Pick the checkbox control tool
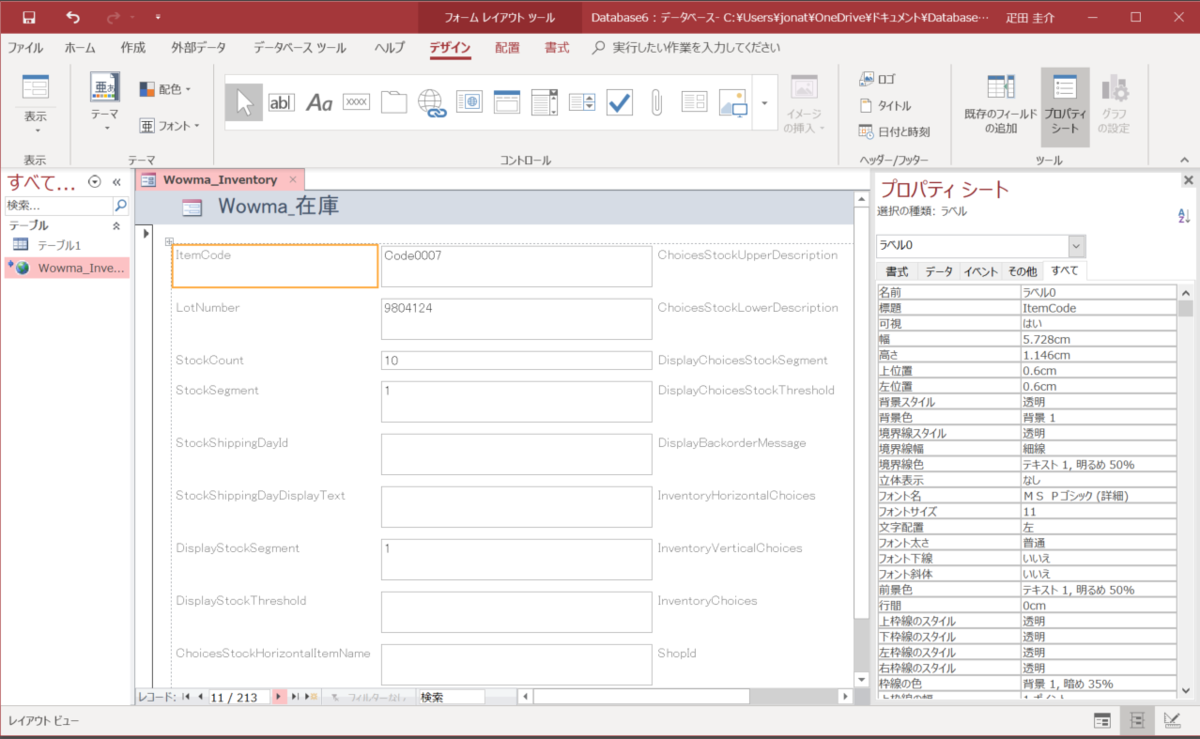 point(619,101)
